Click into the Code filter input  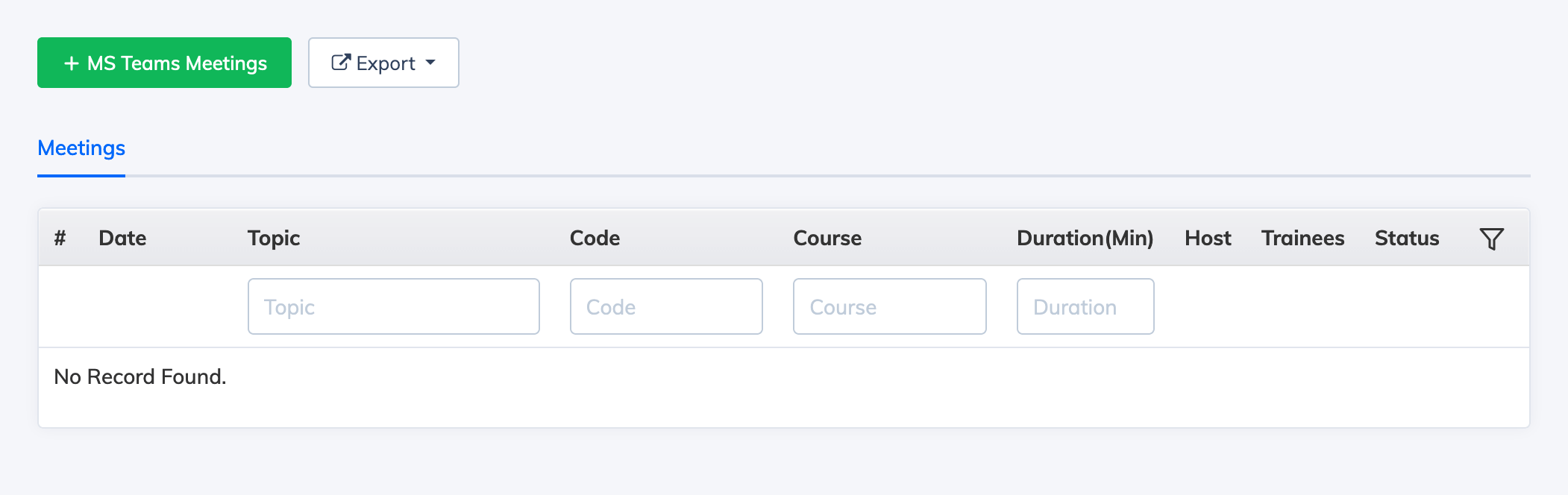pos(665,306)
